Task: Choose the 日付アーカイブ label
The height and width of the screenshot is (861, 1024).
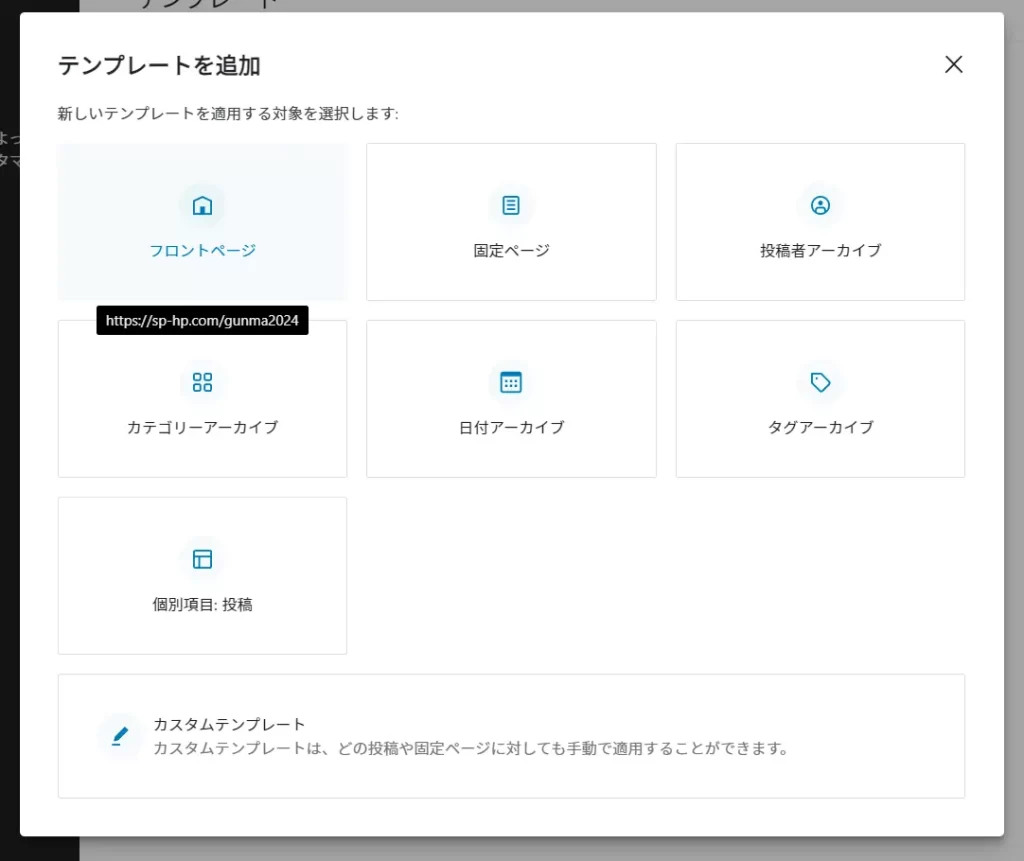Action: coord(511,427)
